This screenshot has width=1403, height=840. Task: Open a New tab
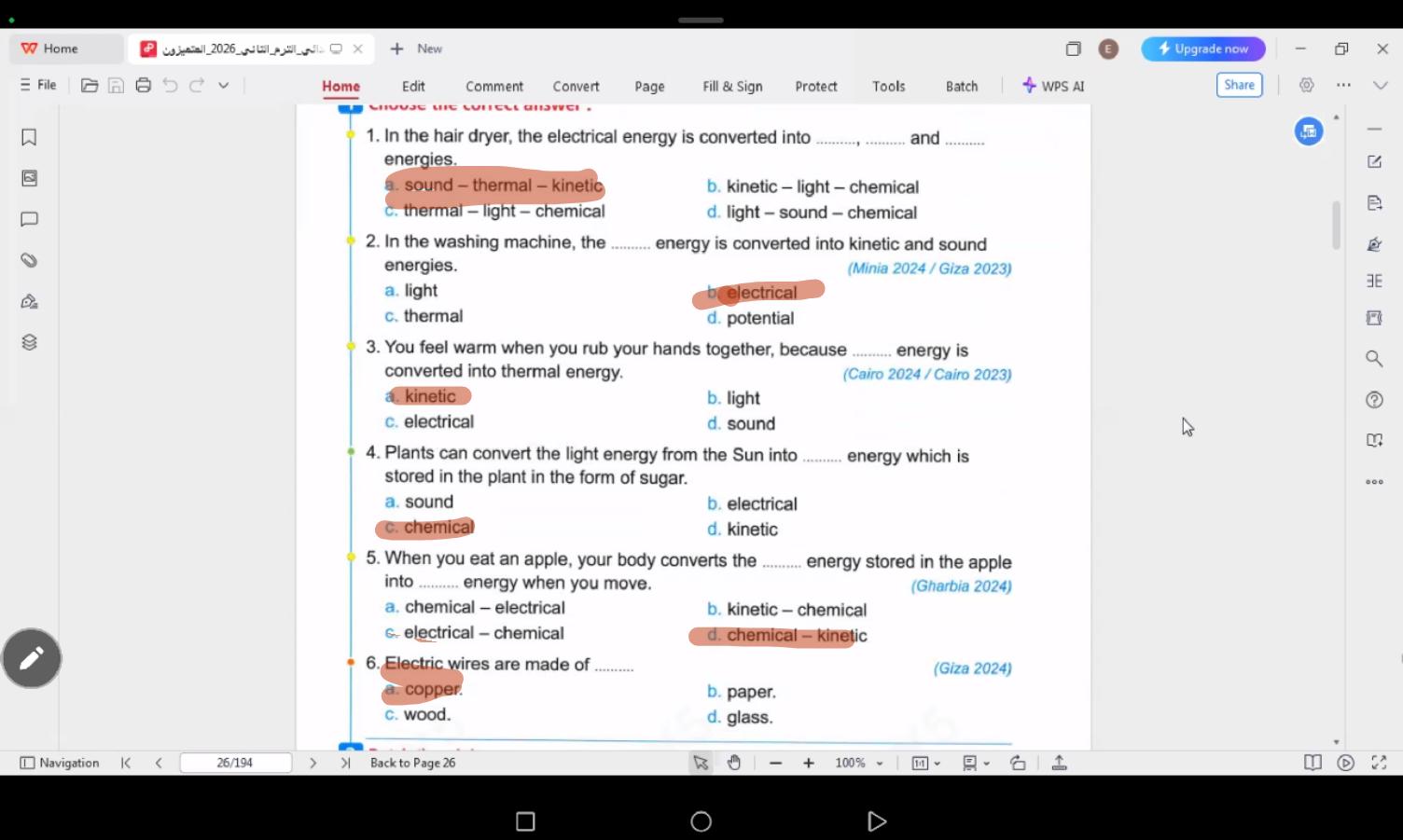[416, 48]
